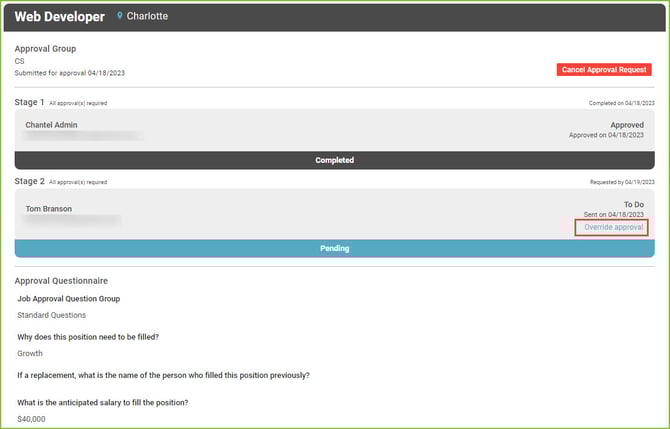The image size is (670, 429).
Task: Click the Sent on 04/18/2023 text
Action: [x=614, y=214]
